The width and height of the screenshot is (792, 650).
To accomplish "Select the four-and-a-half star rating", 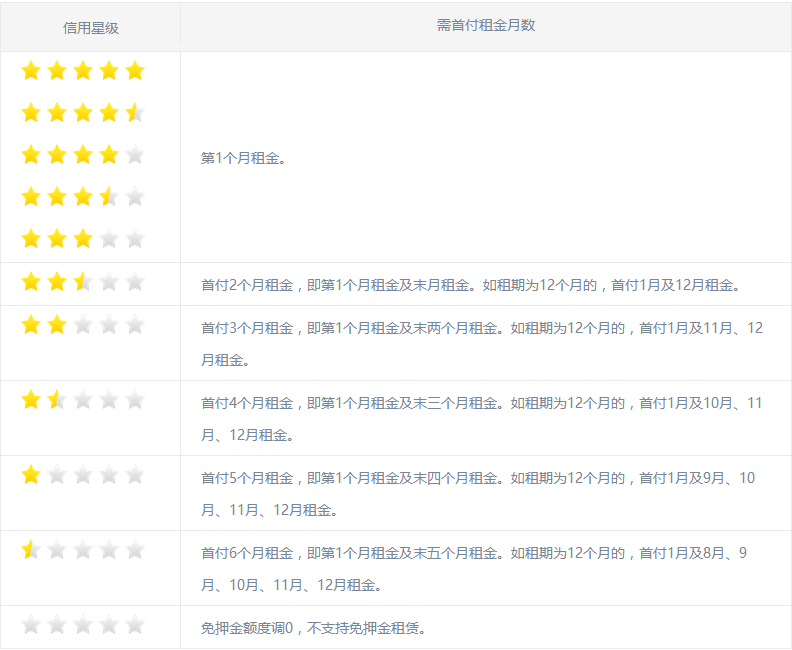I will 83,113.
